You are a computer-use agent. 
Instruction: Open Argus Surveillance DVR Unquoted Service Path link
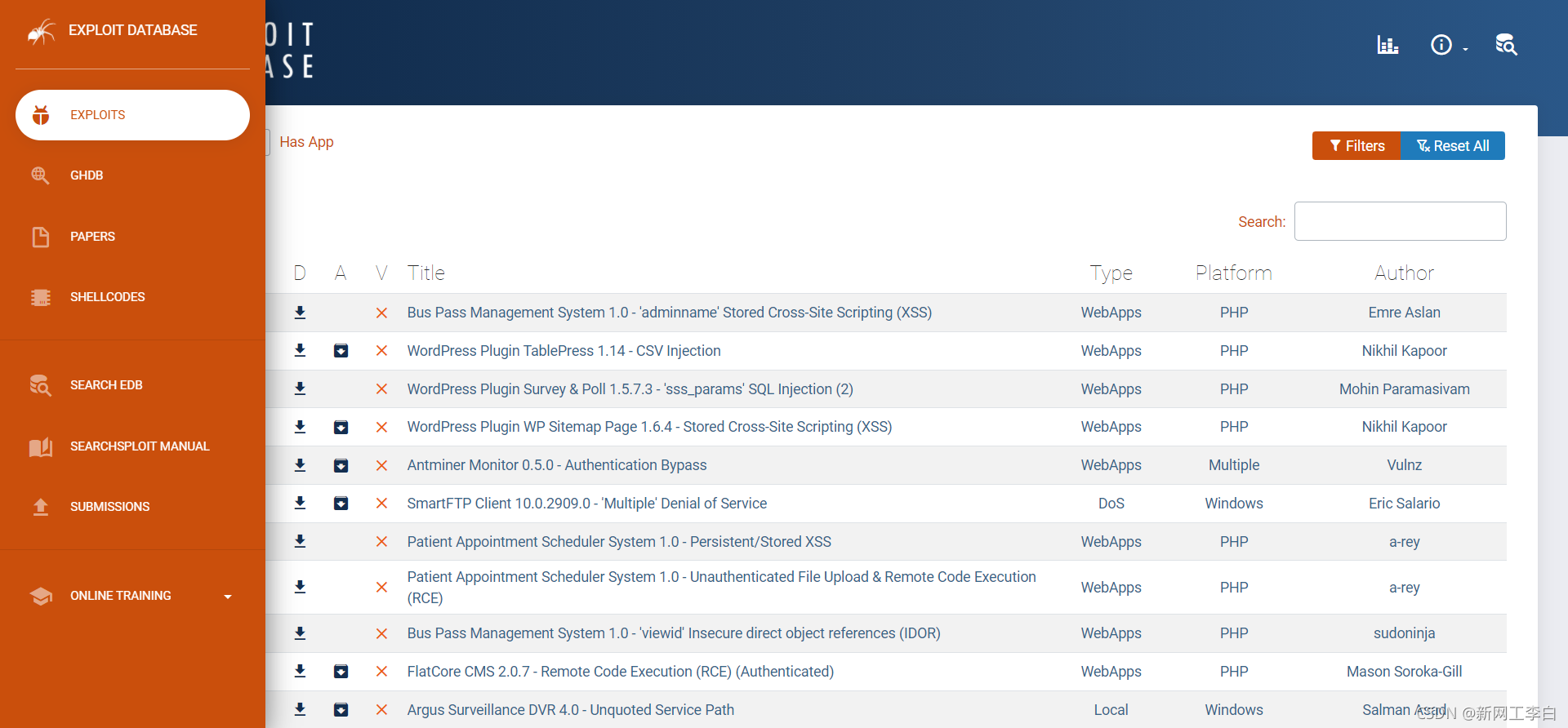(571, 710)
